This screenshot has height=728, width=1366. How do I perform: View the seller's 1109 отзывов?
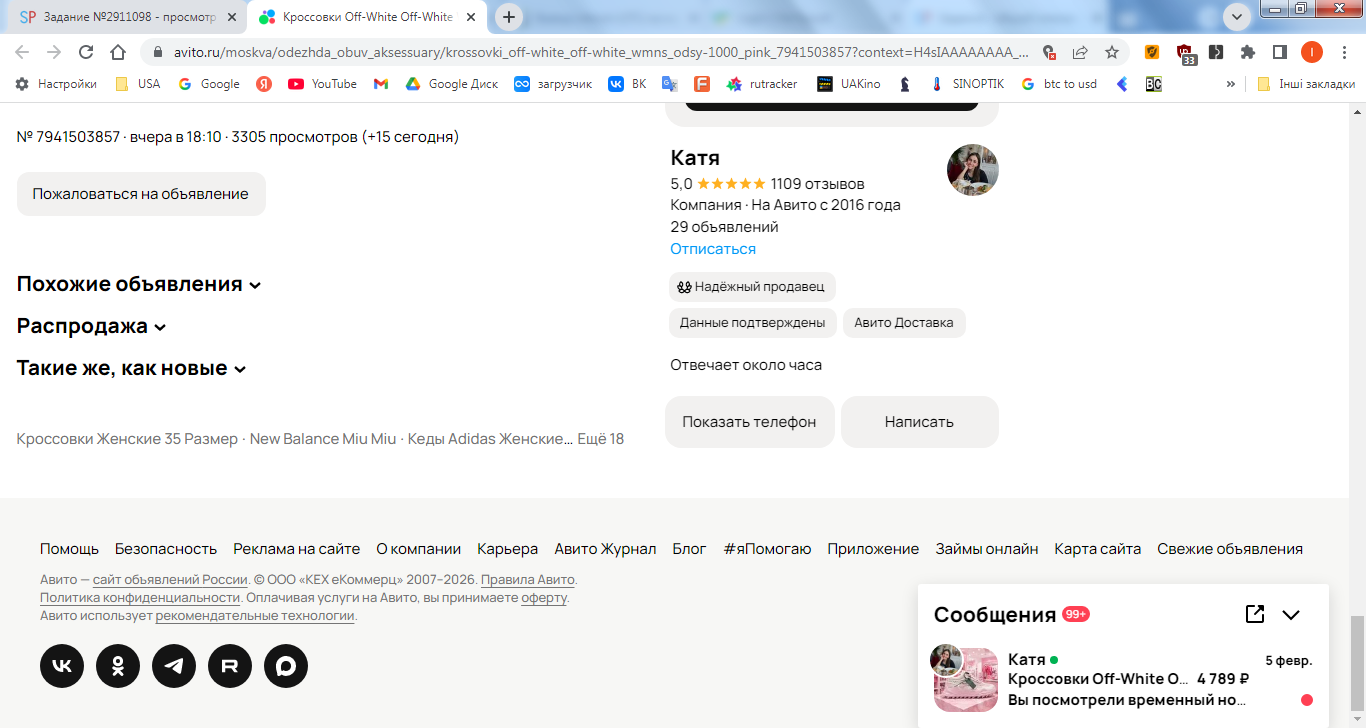tap(818, 184)
